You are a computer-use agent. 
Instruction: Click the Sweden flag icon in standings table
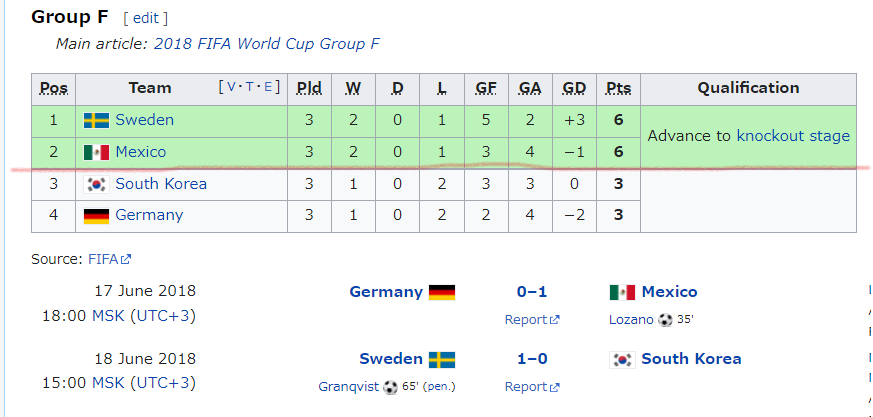[x=96, y=120]
